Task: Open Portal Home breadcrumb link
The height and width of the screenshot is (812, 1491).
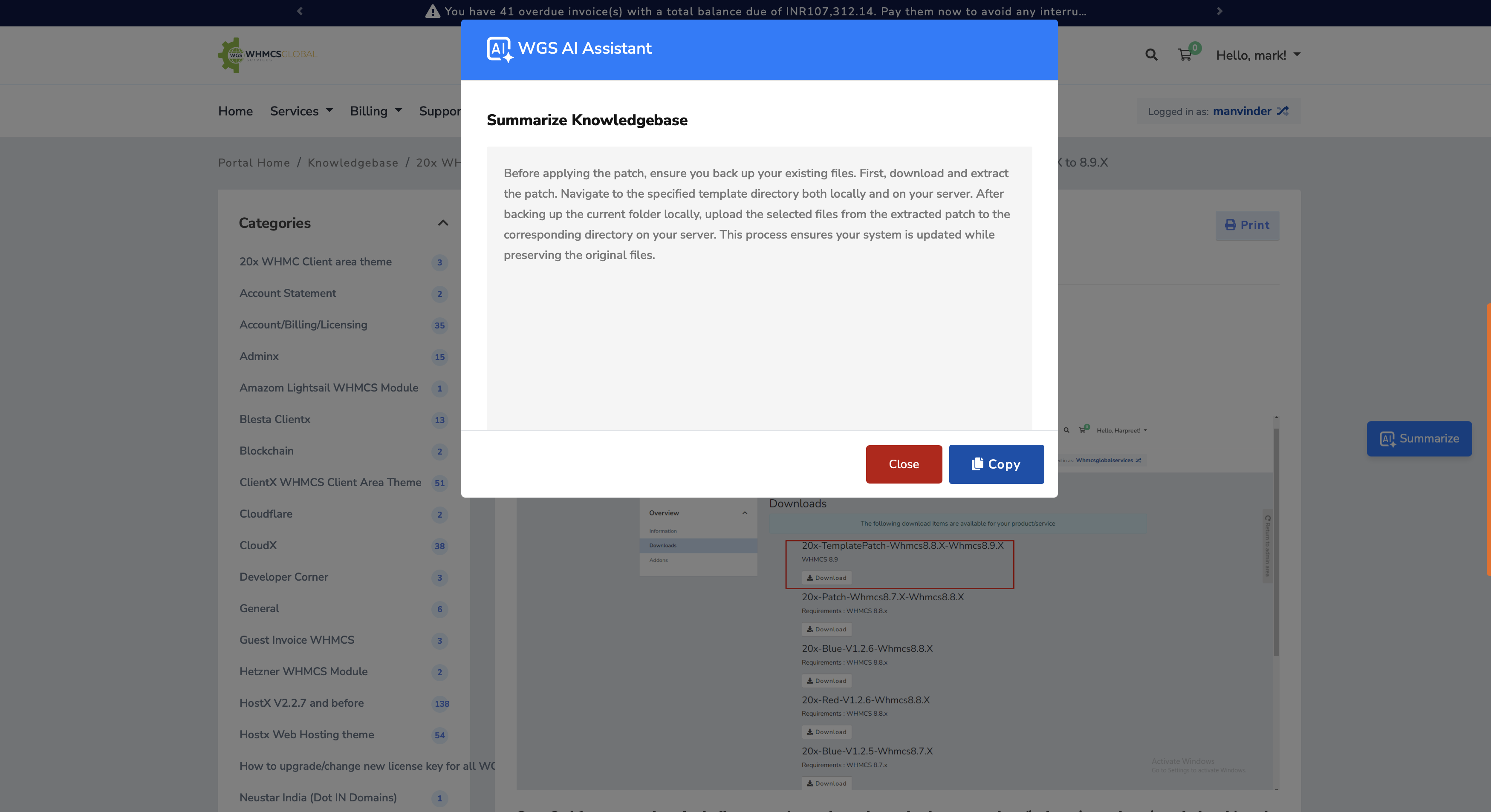Action: click(x=254, y=162)
